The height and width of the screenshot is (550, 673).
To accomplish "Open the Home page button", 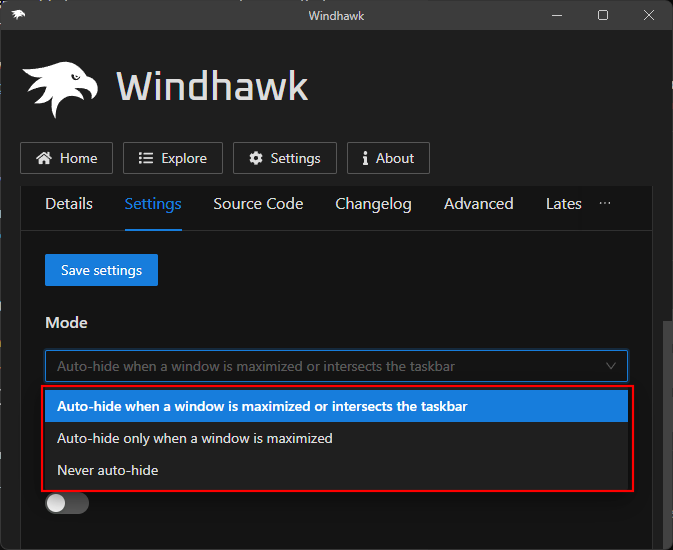I will pyautogui.click(x=67, y=158).
